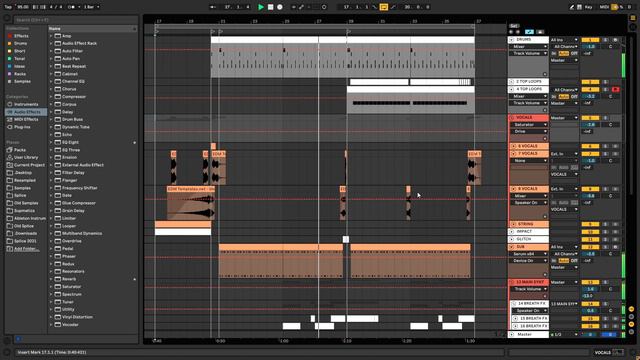Click the Session Record circle button

(x=324, y=7)
